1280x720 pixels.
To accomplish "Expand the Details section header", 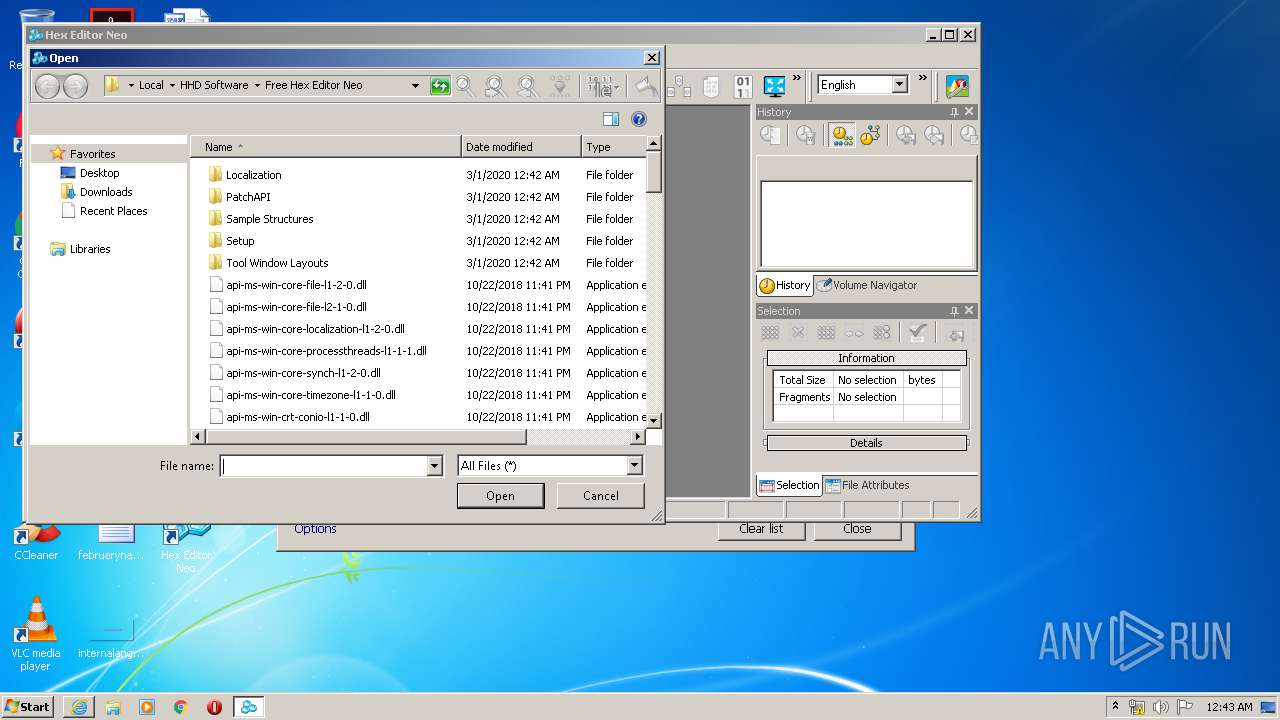I will point(866,443).
